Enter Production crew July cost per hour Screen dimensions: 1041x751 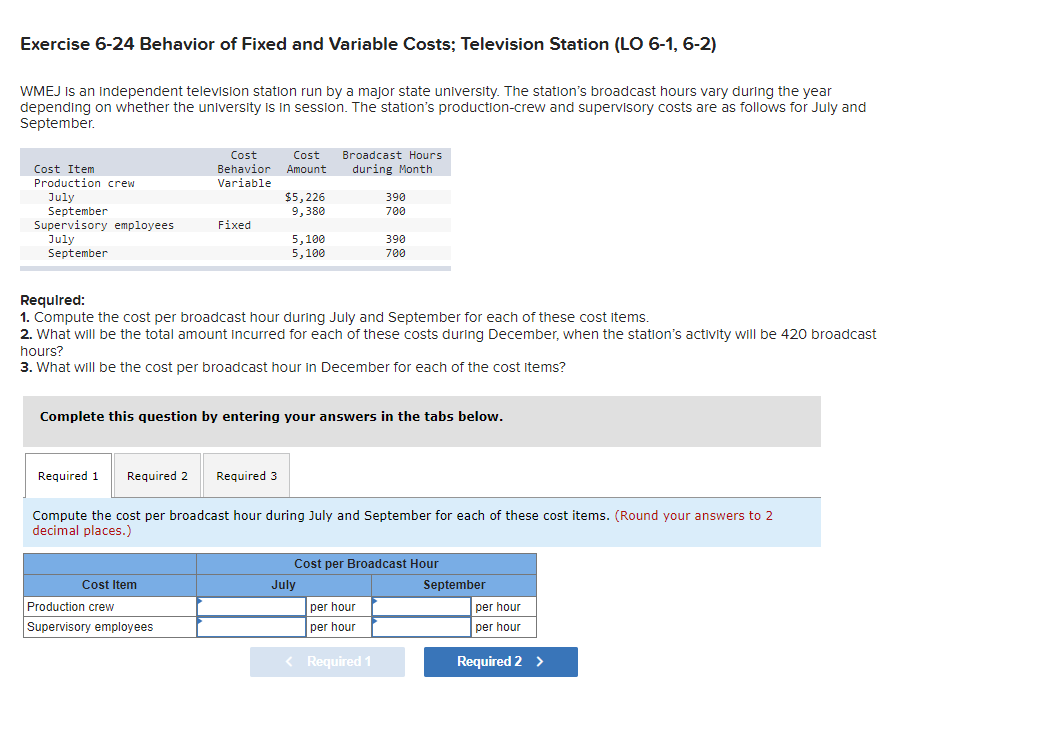tap(252, 606)
